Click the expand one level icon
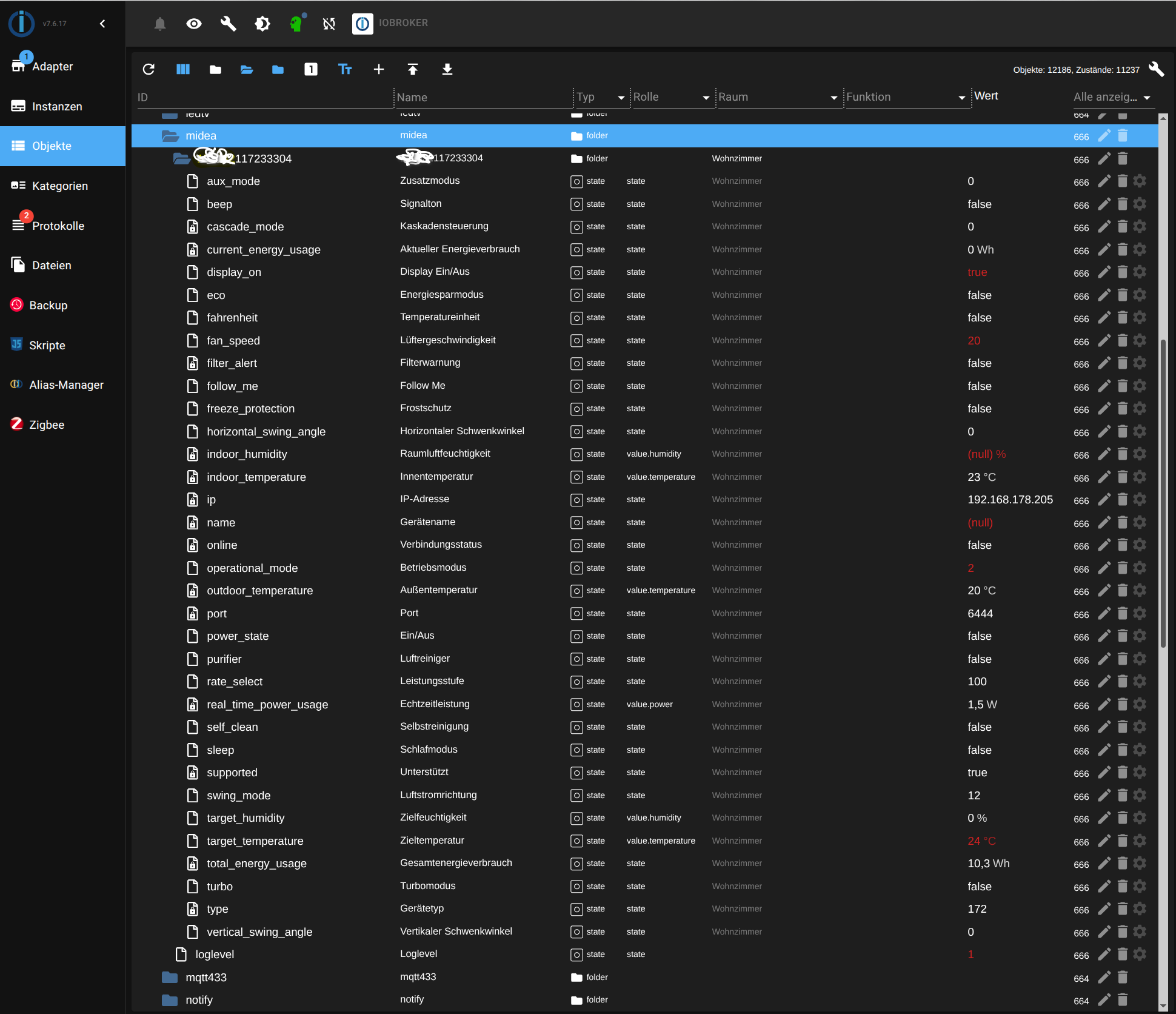 pyautogui.click(x=311, y=69)
